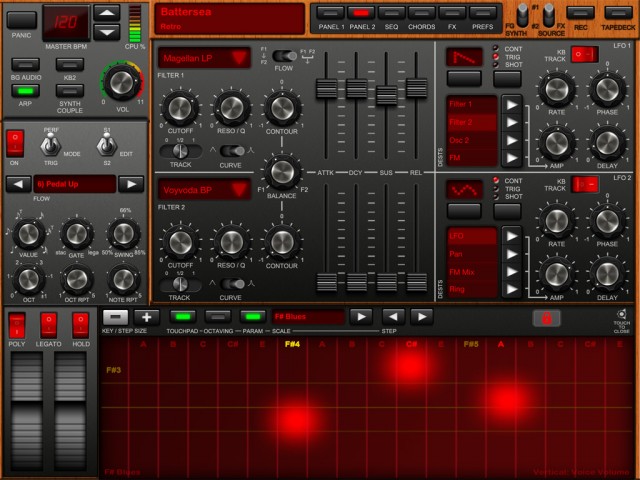Image resolution: width=640 pixels, height=480 pixels.
Task: Click the plus key size button
Action: [148, 317]
